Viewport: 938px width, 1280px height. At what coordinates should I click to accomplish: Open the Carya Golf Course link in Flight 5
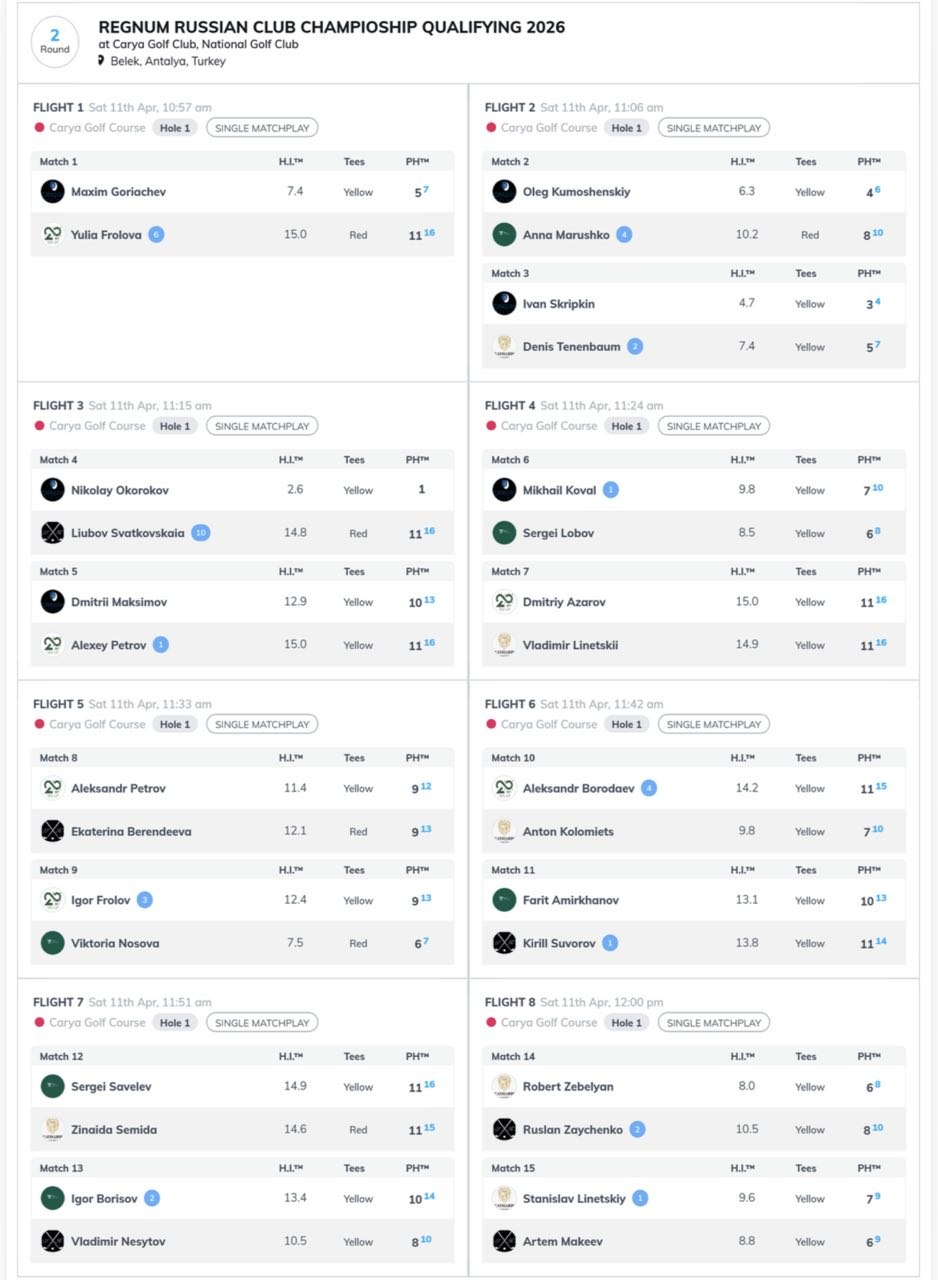point(97,724)
